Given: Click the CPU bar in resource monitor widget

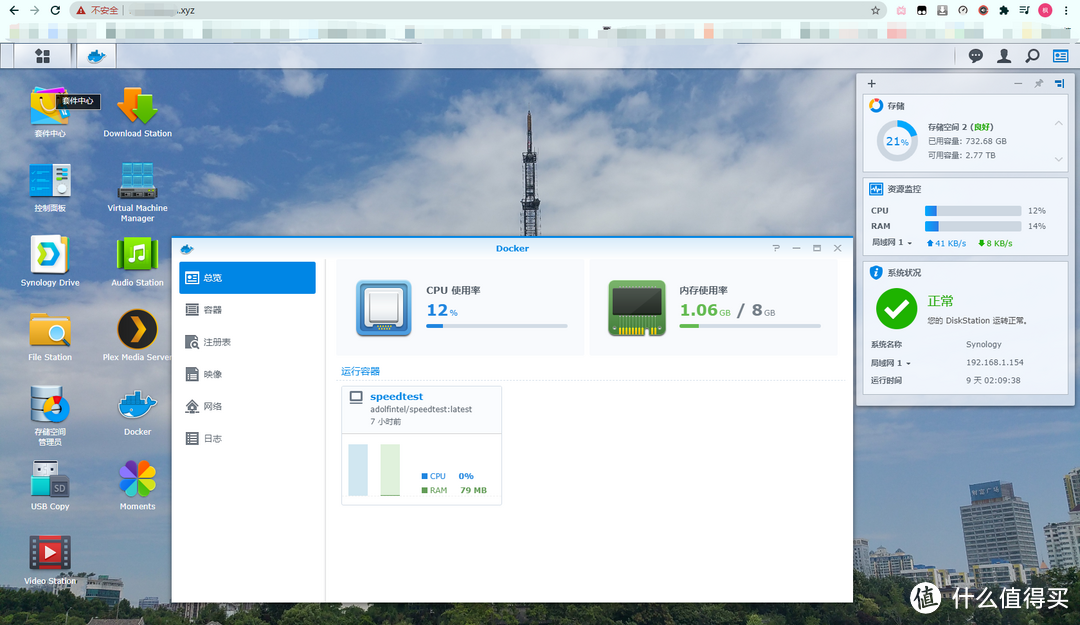Looking at the screenshot, I should click(973, 211).
